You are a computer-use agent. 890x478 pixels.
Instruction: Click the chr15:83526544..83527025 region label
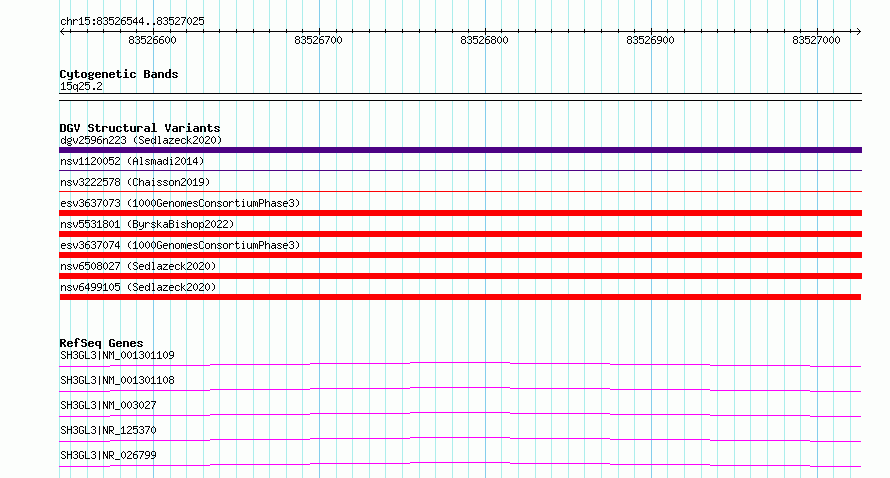tap(132, 21)
